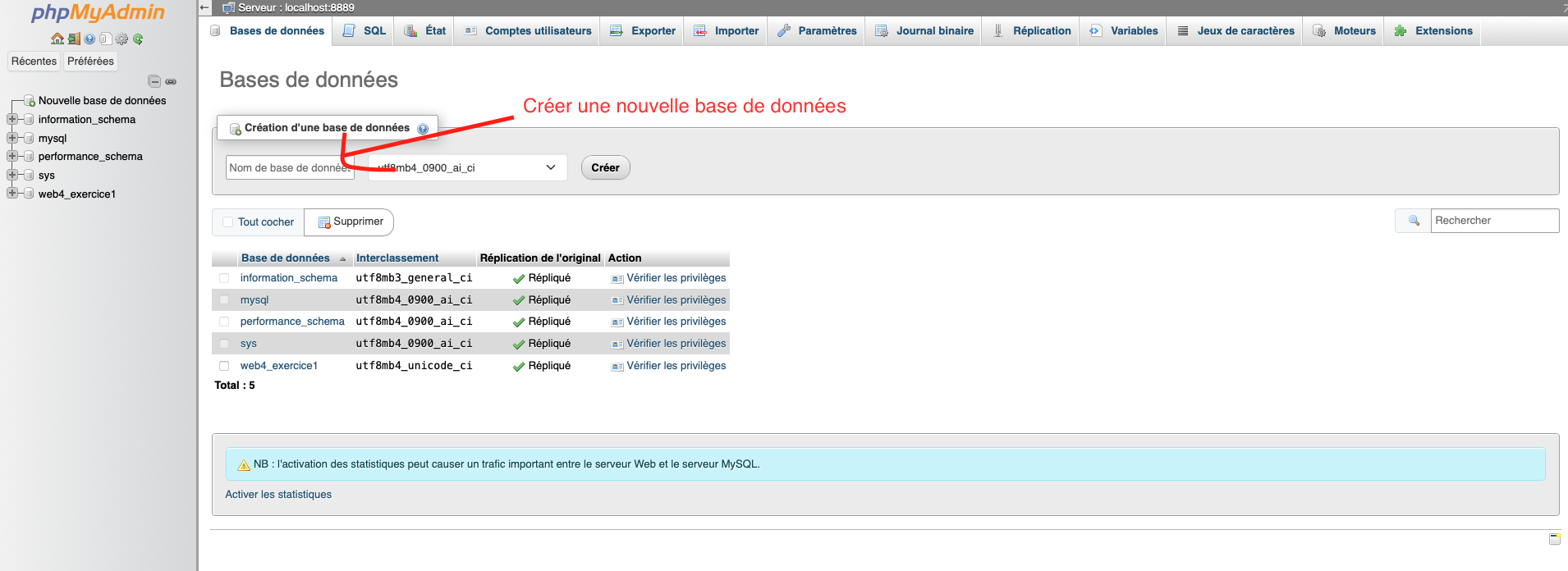
Task: Click the Nom de base de données field
Action: point(289,167)
